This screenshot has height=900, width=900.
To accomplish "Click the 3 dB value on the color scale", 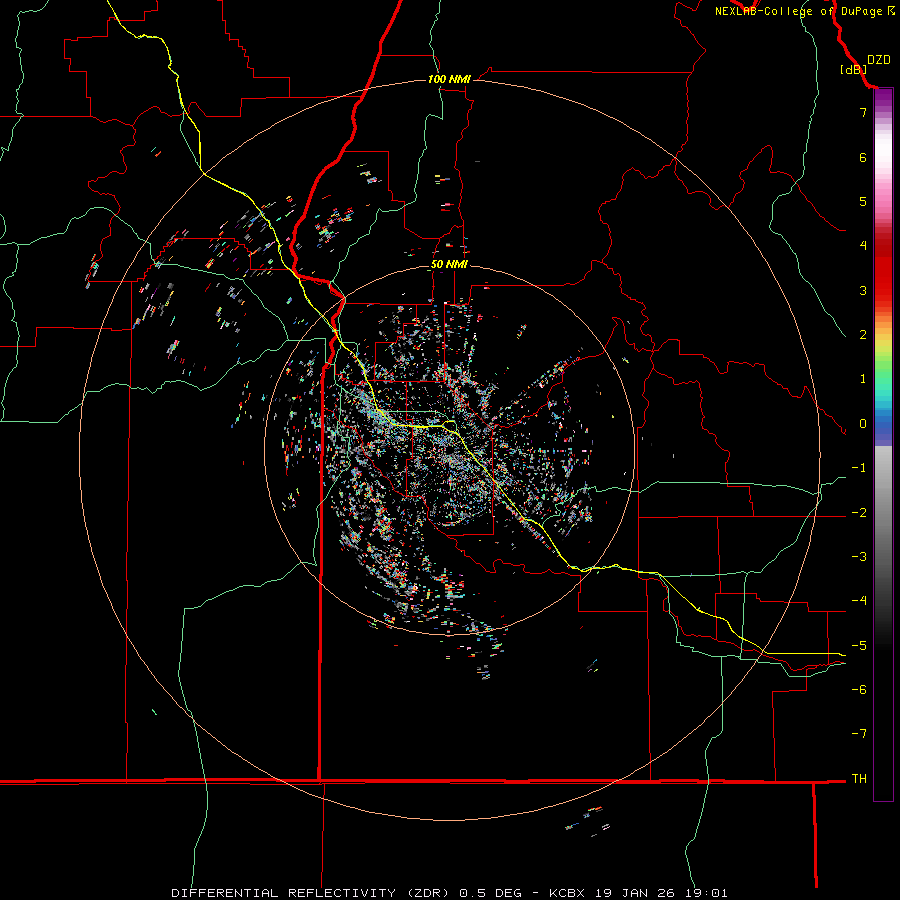I will point(863,290).
